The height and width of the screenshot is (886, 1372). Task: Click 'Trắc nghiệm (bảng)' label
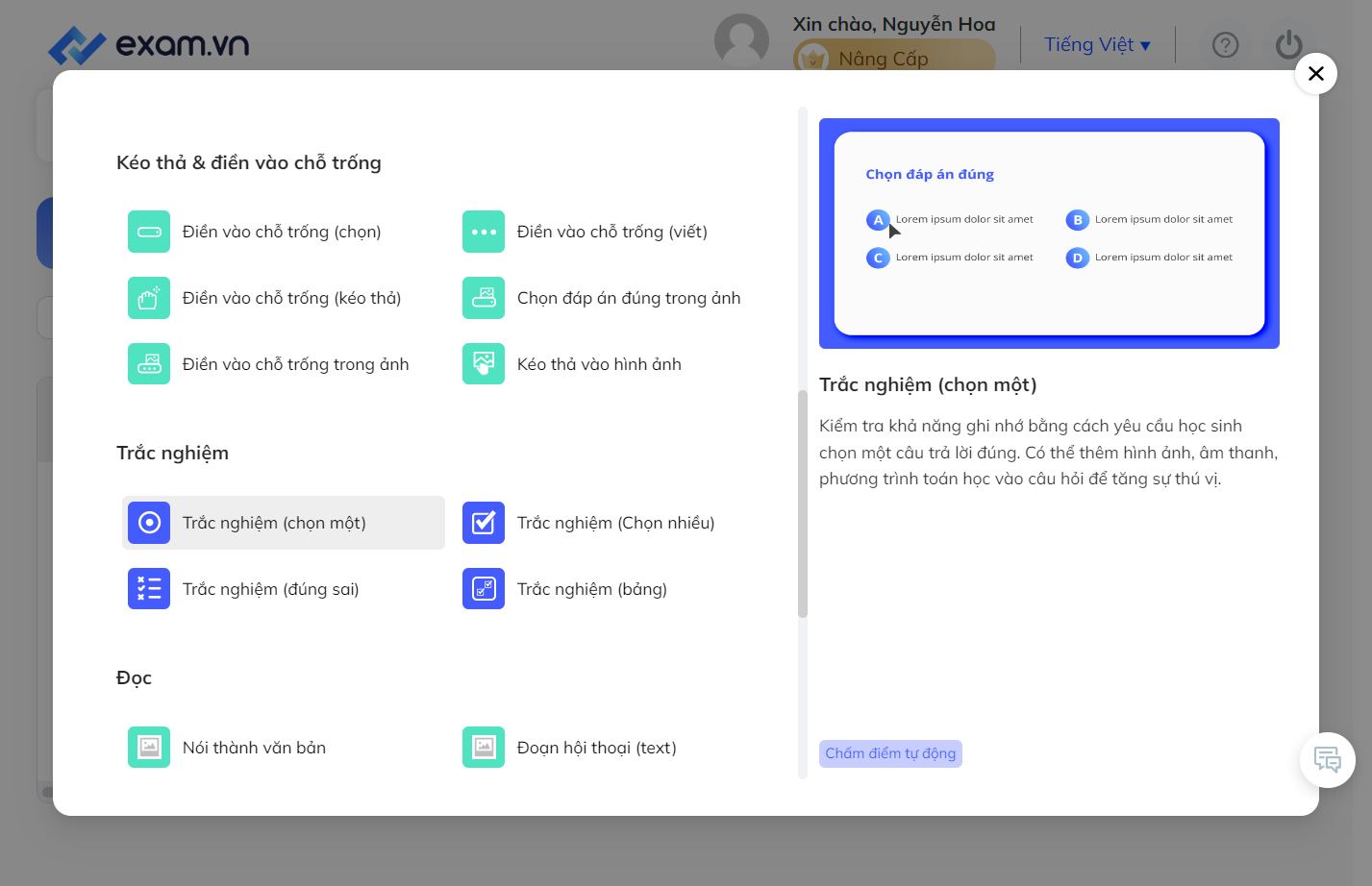pyautogui.click(x=592, y=589)
